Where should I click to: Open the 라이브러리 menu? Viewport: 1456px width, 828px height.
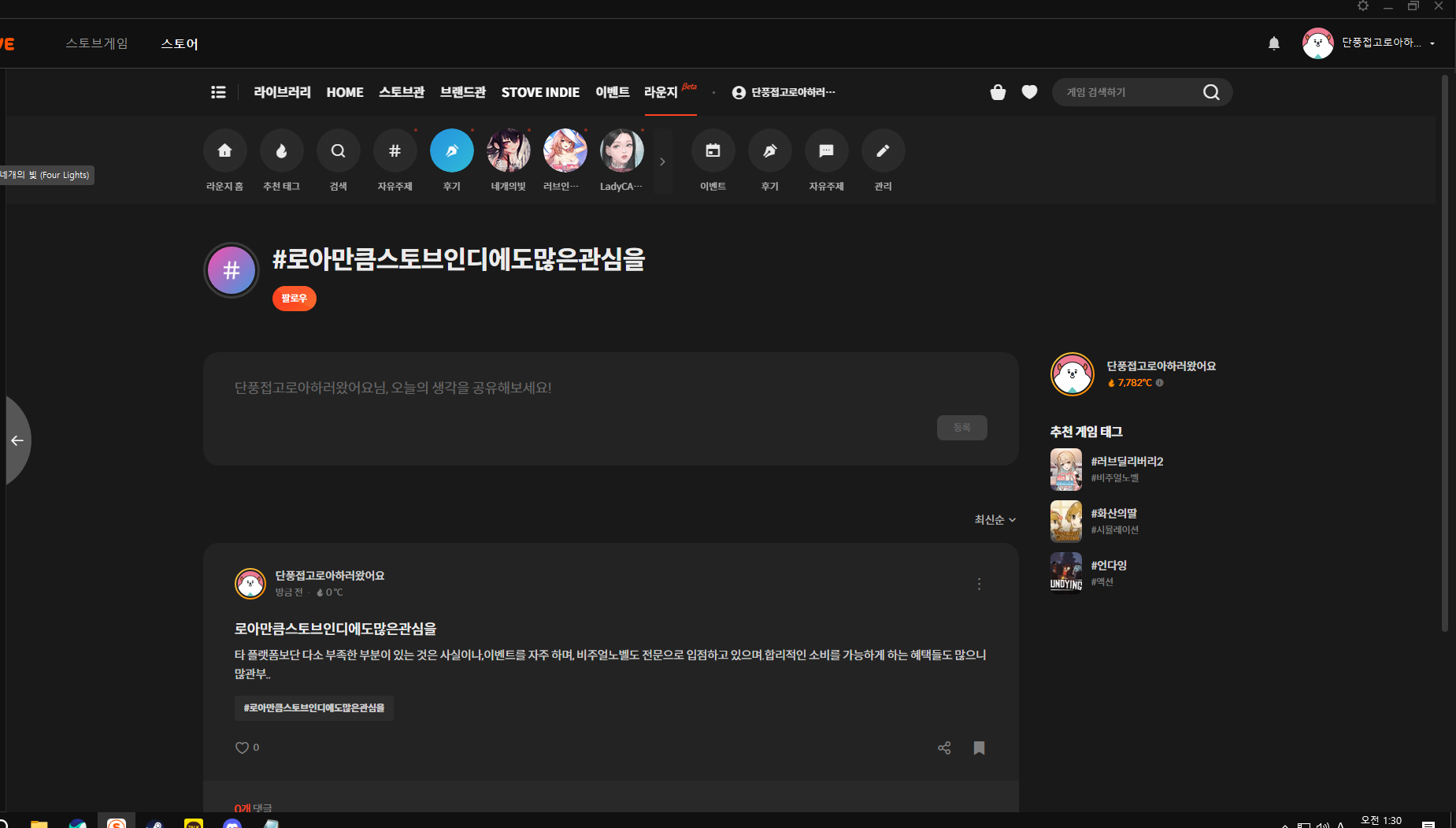(282, 92)
